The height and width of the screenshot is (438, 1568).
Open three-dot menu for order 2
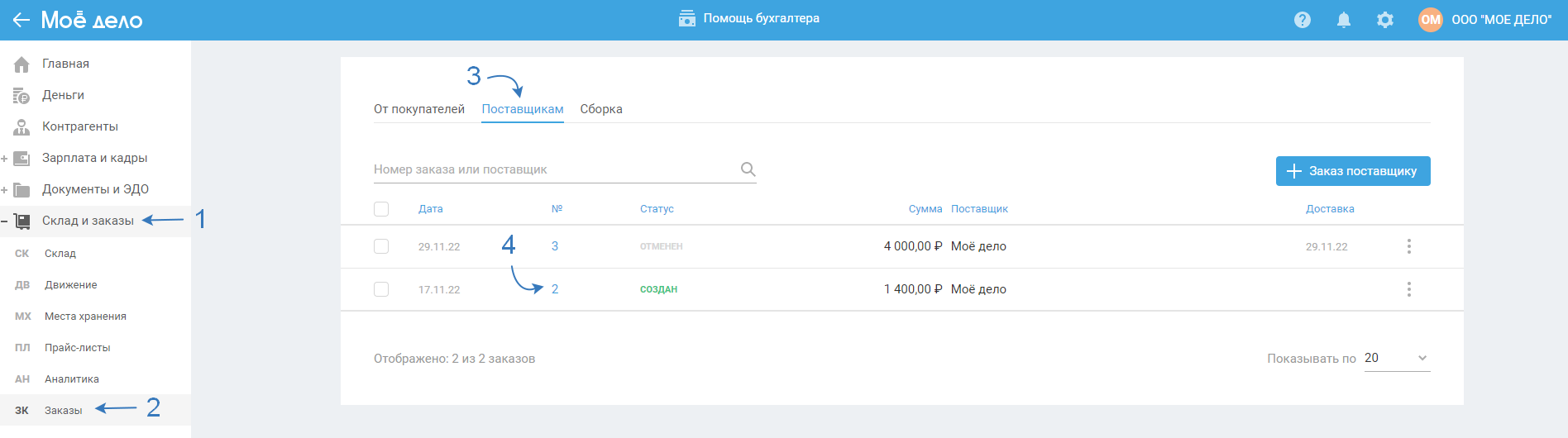(1409, 289)
